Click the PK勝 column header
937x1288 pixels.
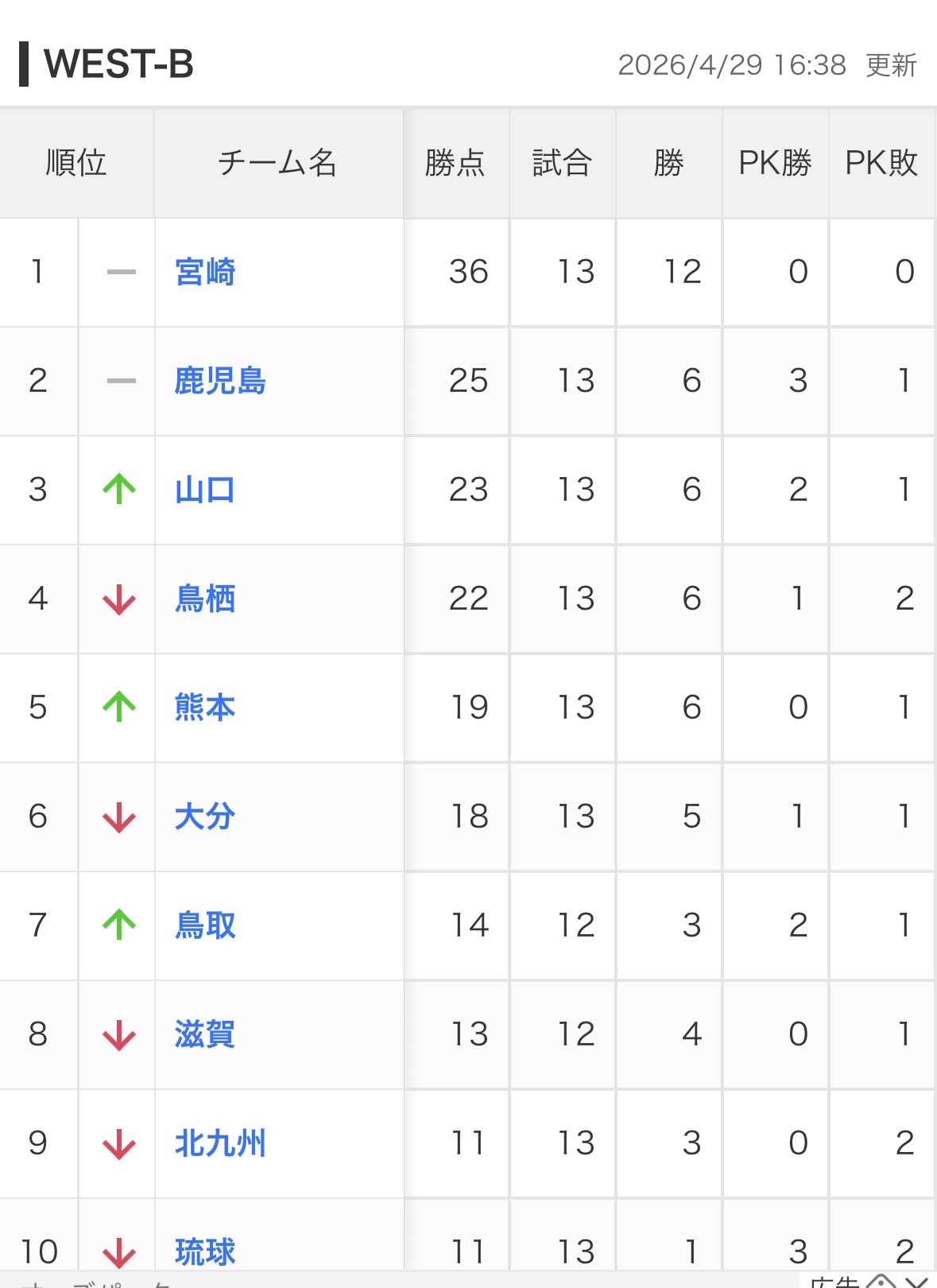point(775,163)
